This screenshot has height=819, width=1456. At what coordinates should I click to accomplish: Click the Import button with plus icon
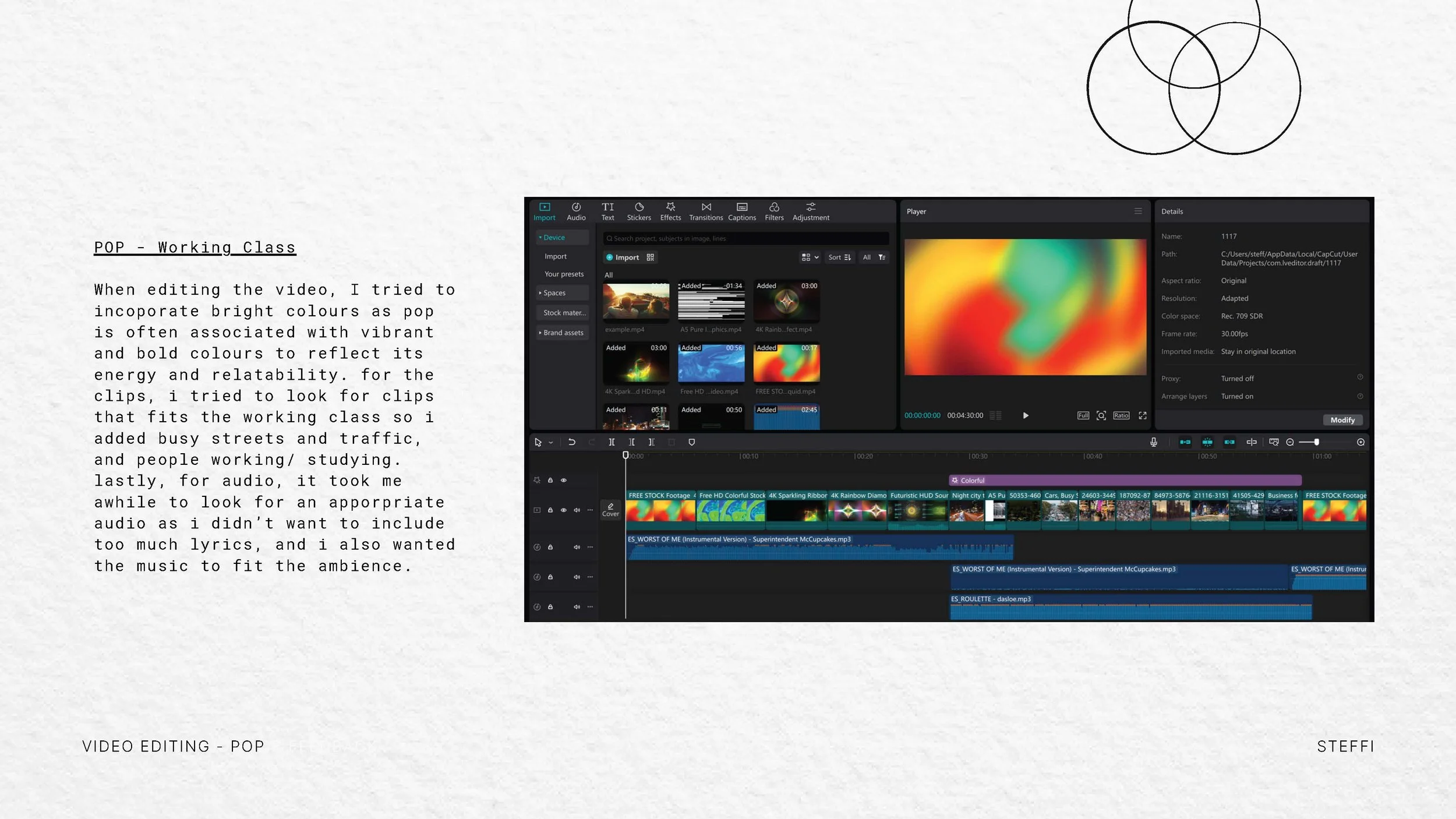click(623, 257)
